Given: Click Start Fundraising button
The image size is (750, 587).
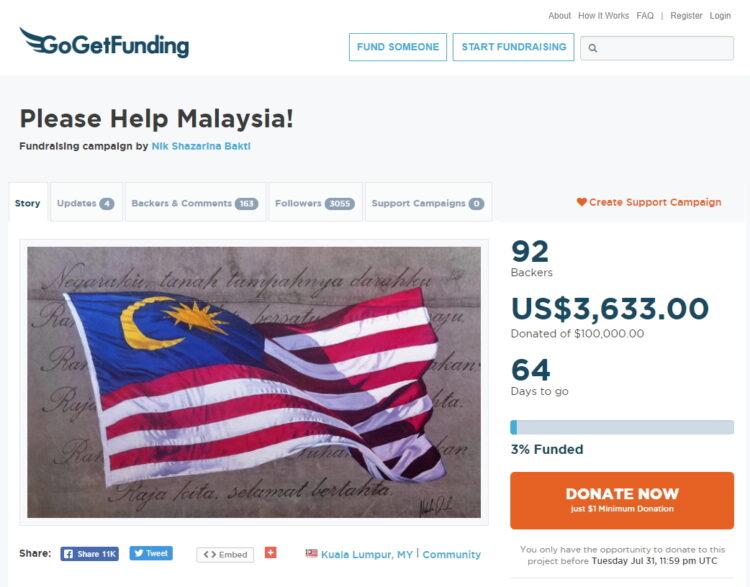Looking at the screenshot, I should pos(514,47).
